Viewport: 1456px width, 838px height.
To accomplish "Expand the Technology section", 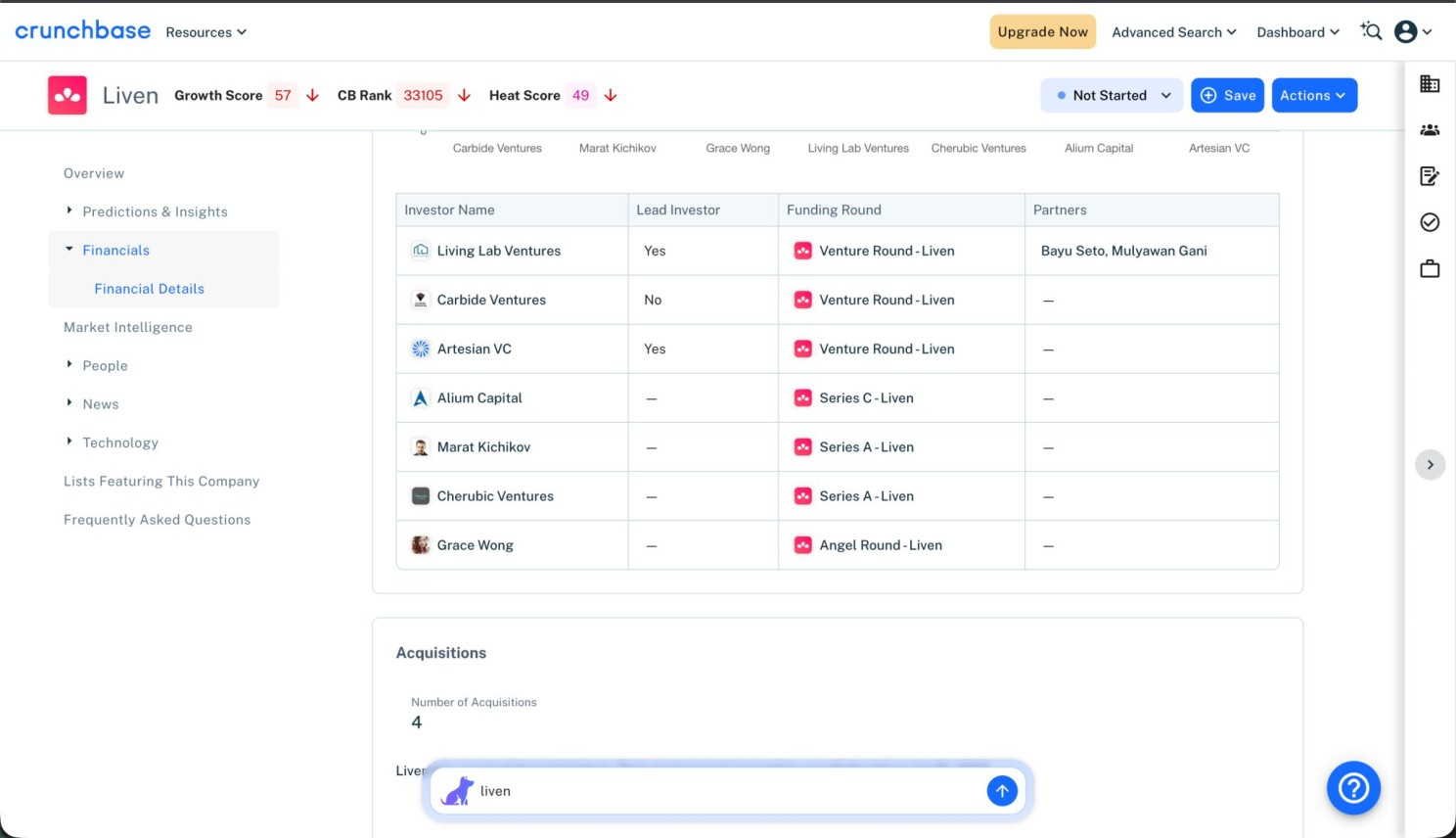I will point(69,442).
